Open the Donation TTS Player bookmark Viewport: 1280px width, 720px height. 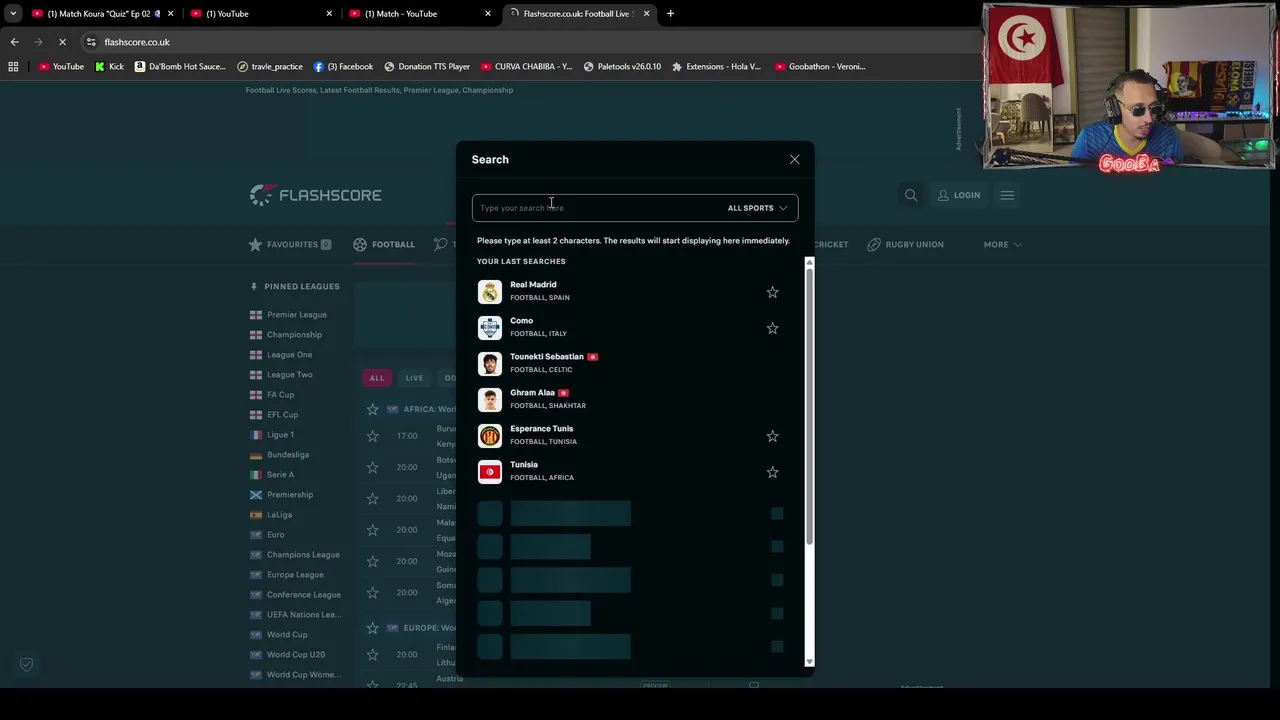coord(427,66)
